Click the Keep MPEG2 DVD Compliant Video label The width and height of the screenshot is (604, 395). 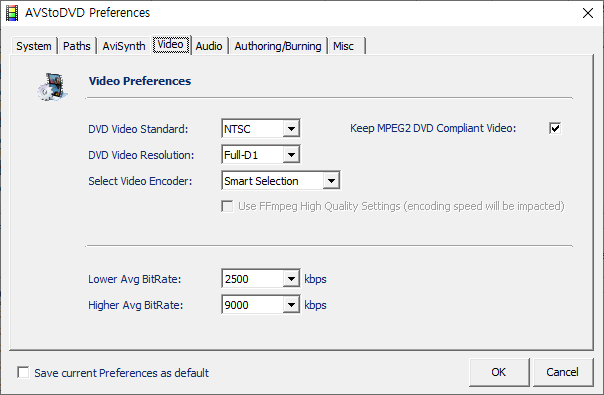click(x=433, y=128)
